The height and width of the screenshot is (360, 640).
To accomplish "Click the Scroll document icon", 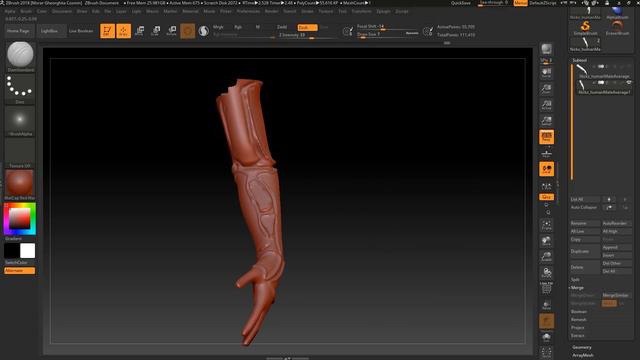I will point(546,73).
